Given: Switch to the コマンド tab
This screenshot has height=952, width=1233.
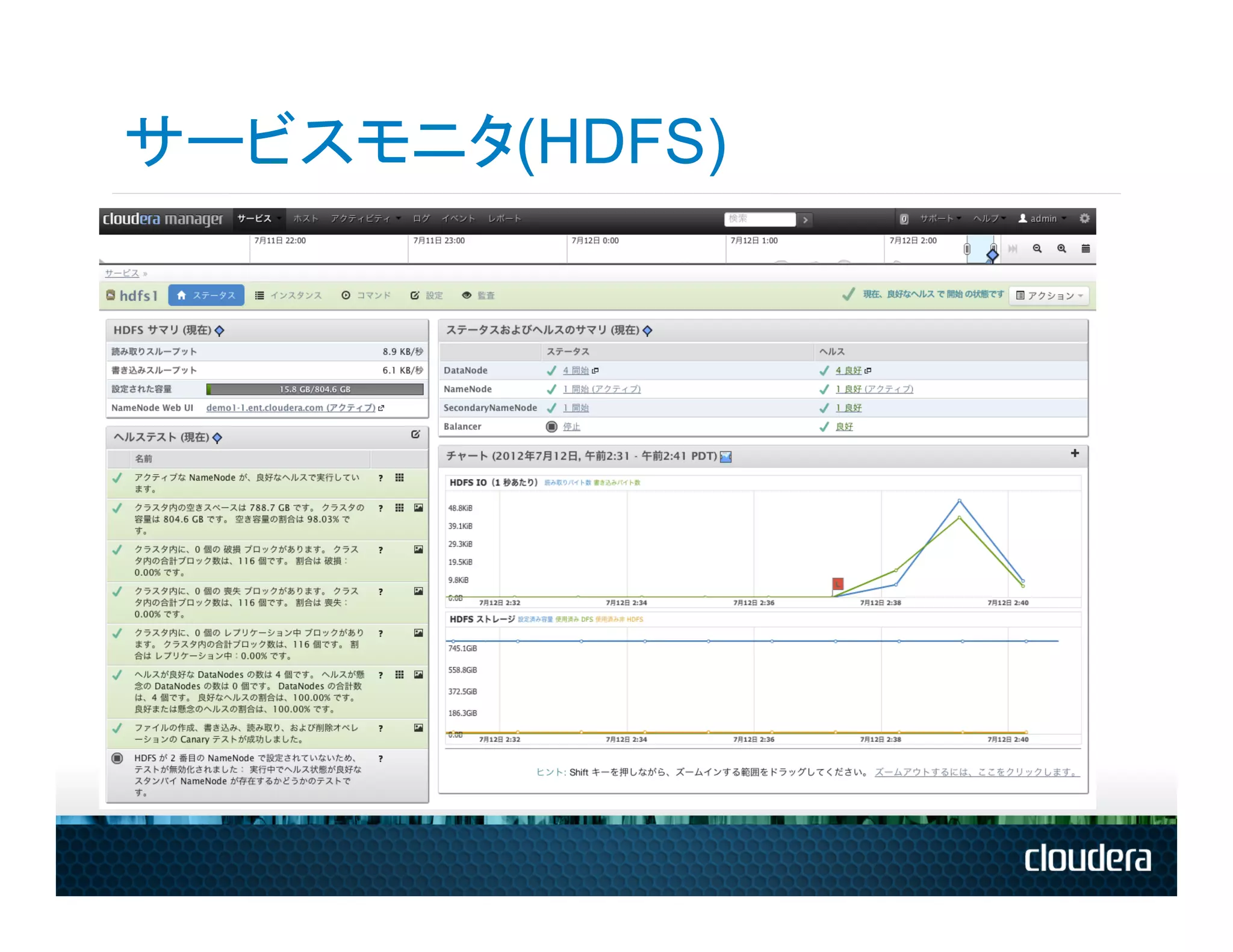Looking at the screenshot, I should coord(366,295).
